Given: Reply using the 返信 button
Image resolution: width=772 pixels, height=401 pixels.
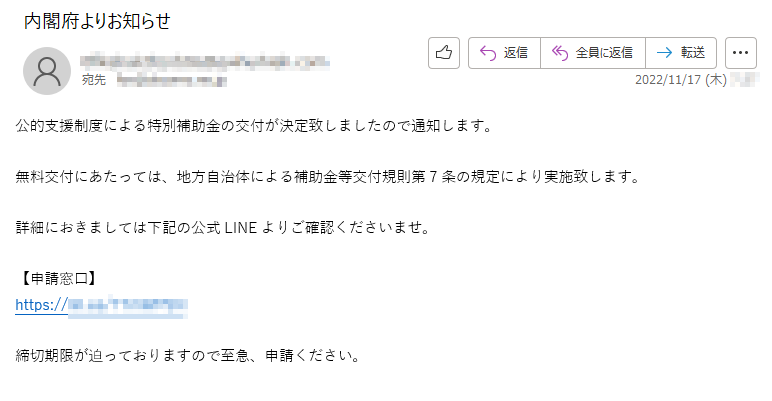Looking at the screenshot, I should click(504, 53).
